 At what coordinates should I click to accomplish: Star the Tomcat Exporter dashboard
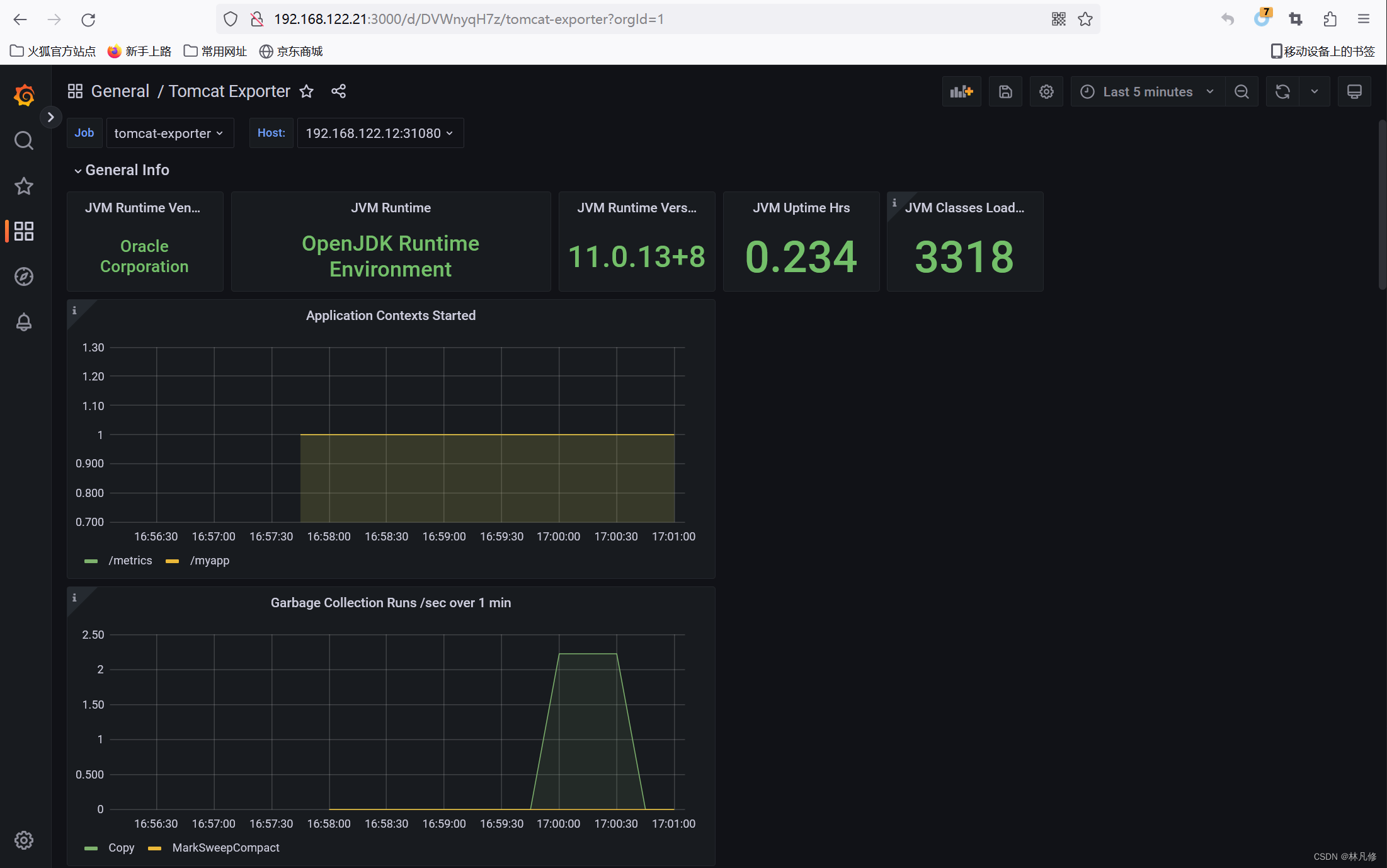pyautogui.click(x=306, y=91)
